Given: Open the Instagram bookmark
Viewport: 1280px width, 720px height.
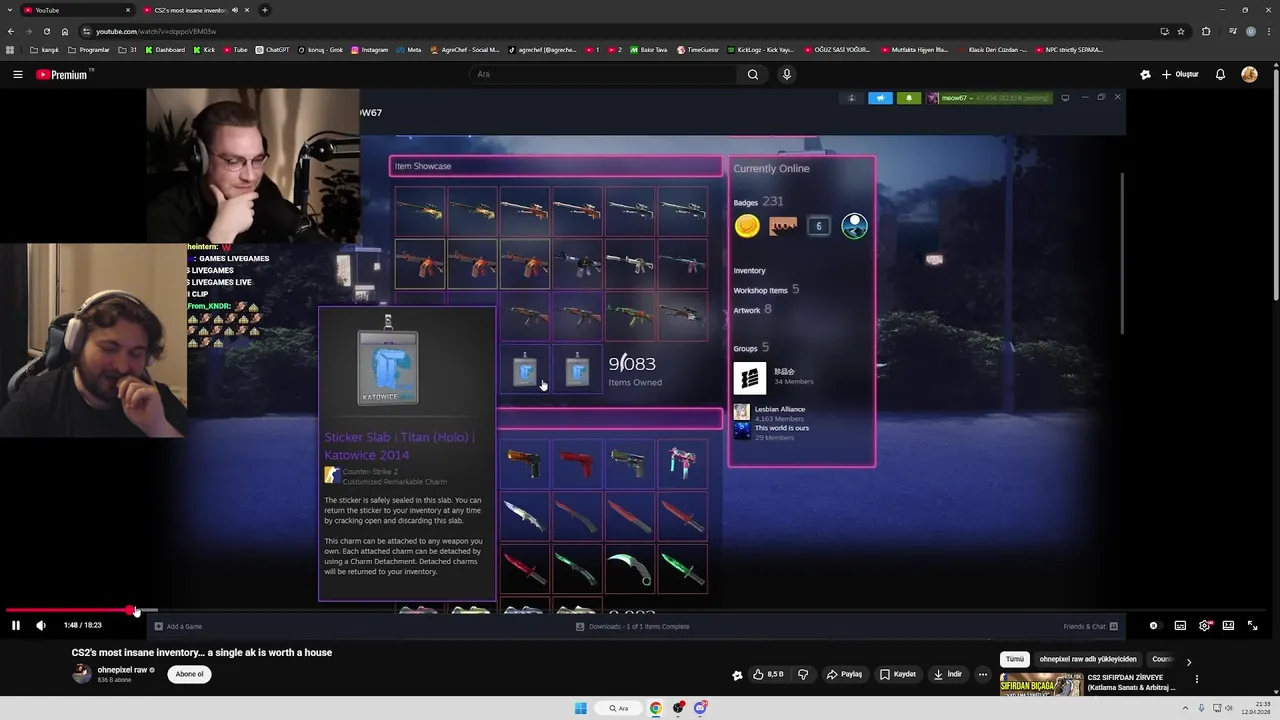Looking at the screenshot, I should coord(370,49).
